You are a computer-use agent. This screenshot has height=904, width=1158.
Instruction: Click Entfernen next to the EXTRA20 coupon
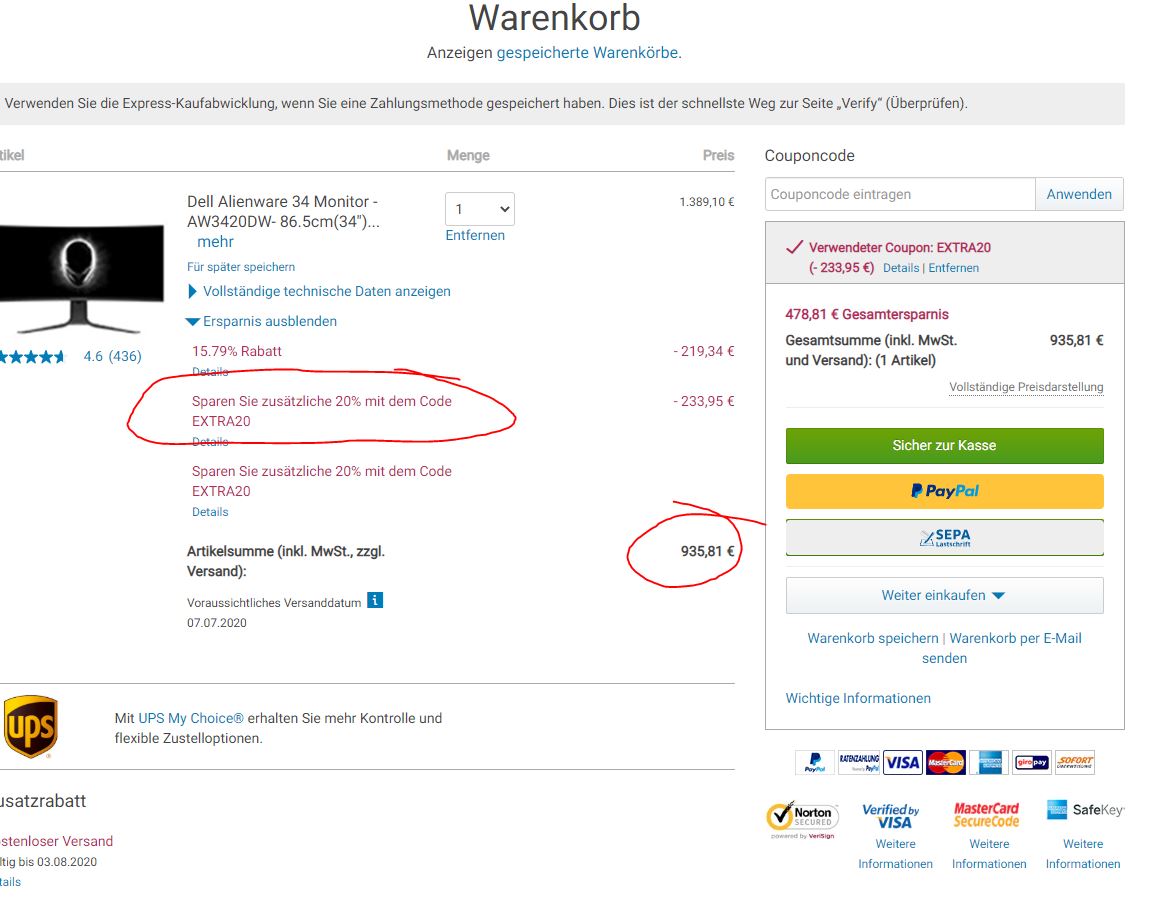click(x=953, y=268)
